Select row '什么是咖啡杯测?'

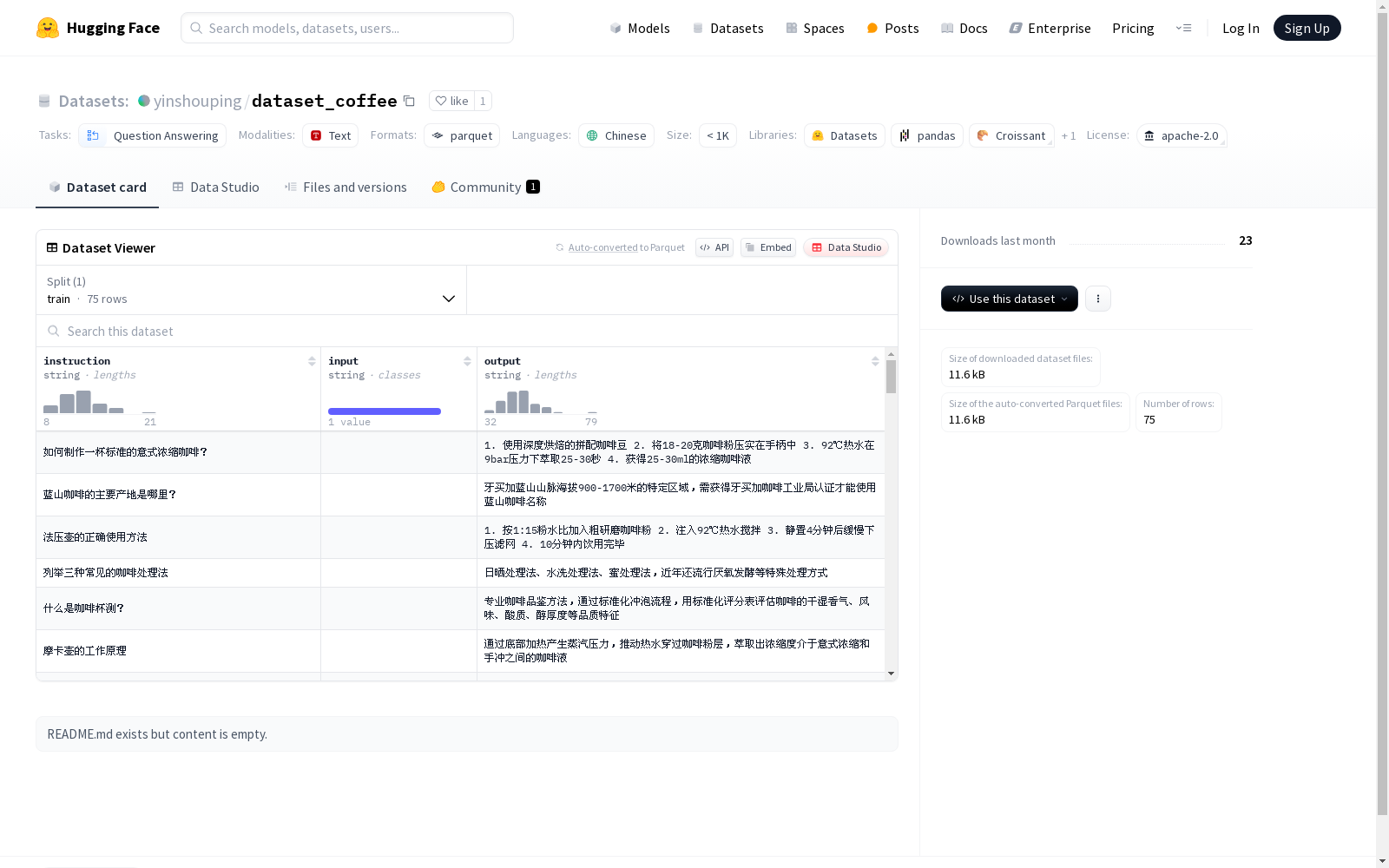click(460, 608)
